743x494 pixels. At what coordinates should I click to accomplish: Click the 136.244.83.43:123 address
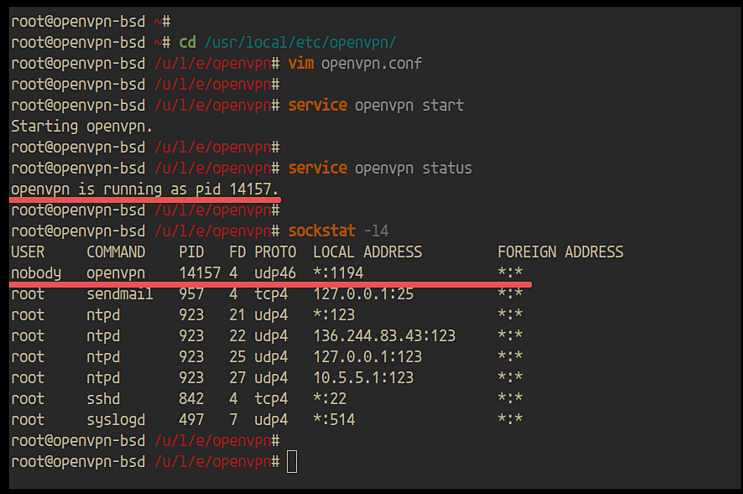click(x=384, y=336)
